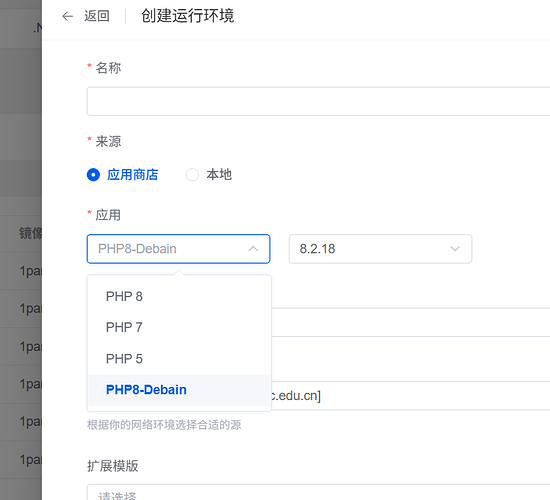Open the 8.2.18 version dropdown
This screenshot has height=500, width=550.
pyautogui.click(x=380, y=249)
